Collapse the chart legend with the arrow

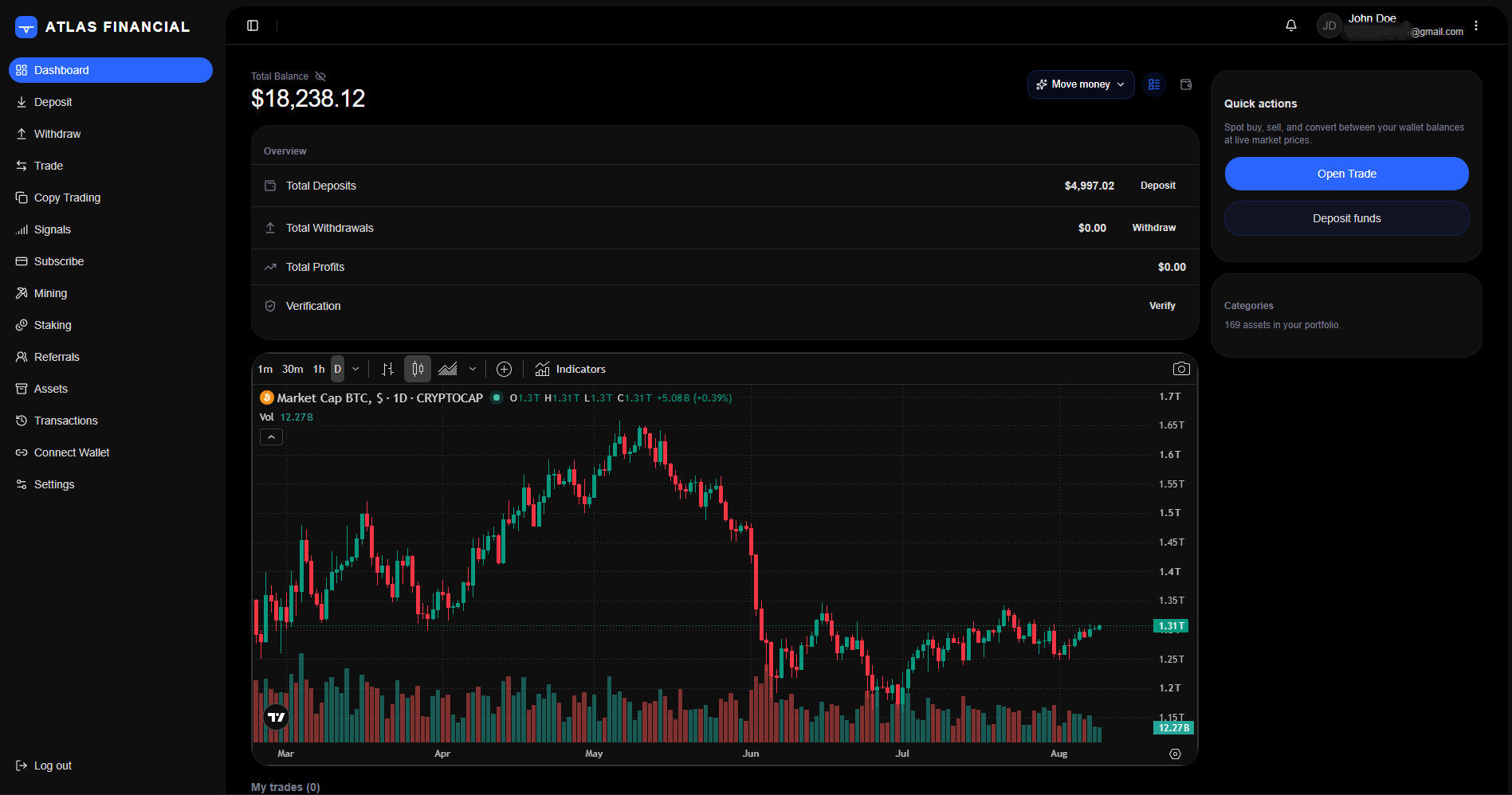point(271,437)
